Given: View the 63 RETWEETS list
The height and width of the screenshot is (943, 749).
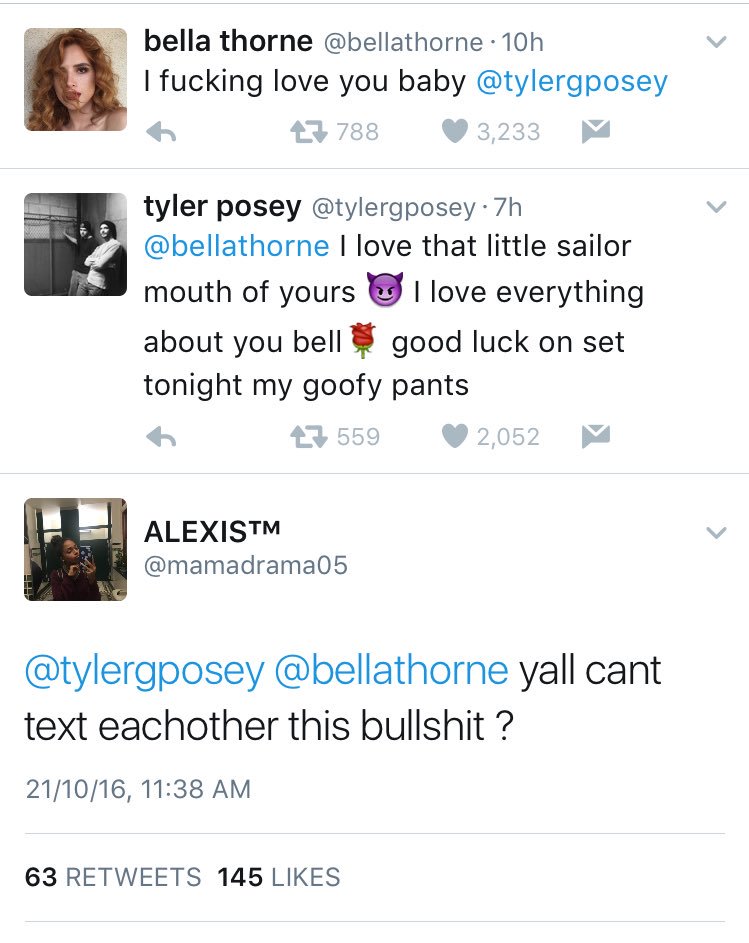Looking at the screenshot, I should click(113, 877).
